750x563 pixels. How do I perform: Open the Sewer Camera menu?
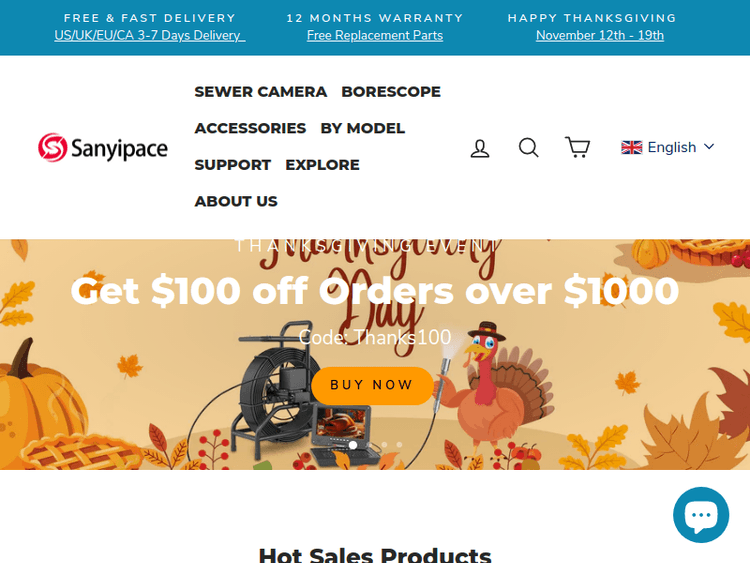[x=261, y=92]
